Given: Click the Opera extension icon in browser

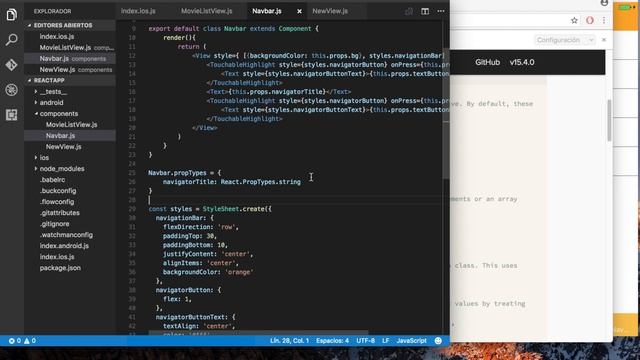Looking at the screenshot, I should click(x=590, y=20).
